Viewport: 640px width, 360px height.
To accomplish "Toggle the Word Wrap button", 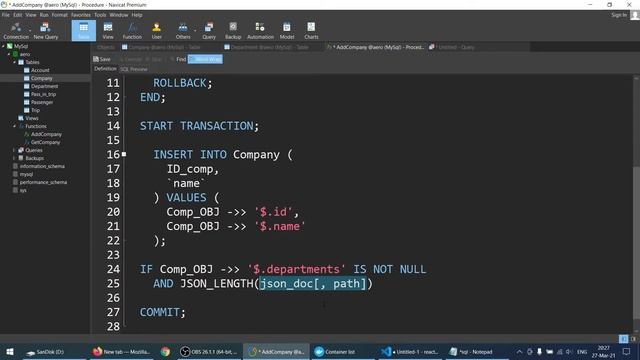I will coord(205,59).
